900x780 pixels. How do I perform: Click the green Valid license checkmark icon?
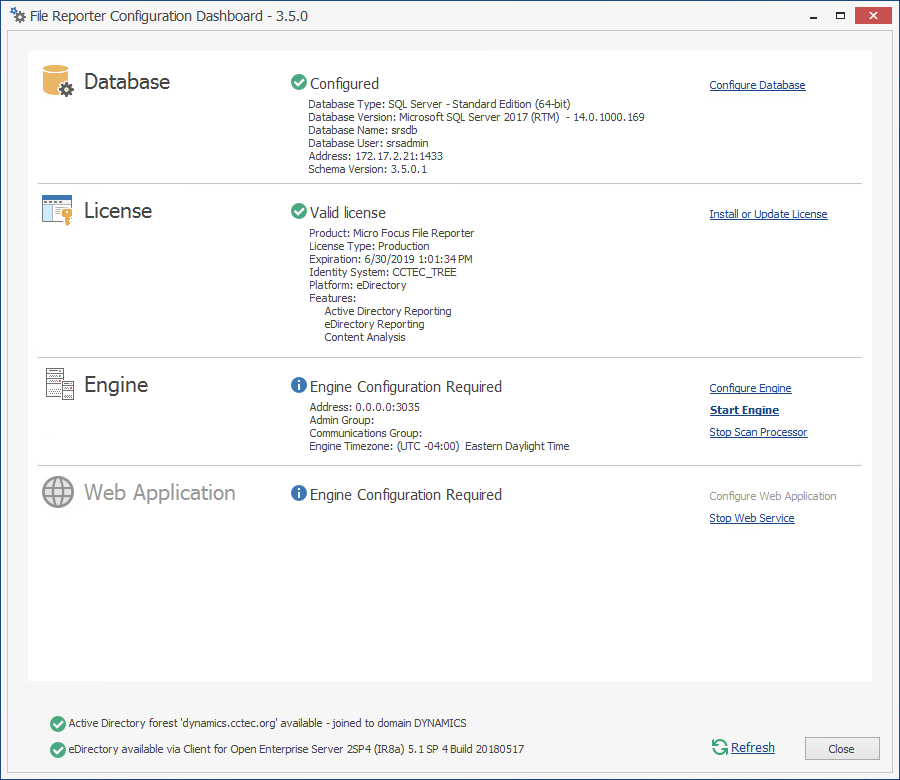click(298, 212)
